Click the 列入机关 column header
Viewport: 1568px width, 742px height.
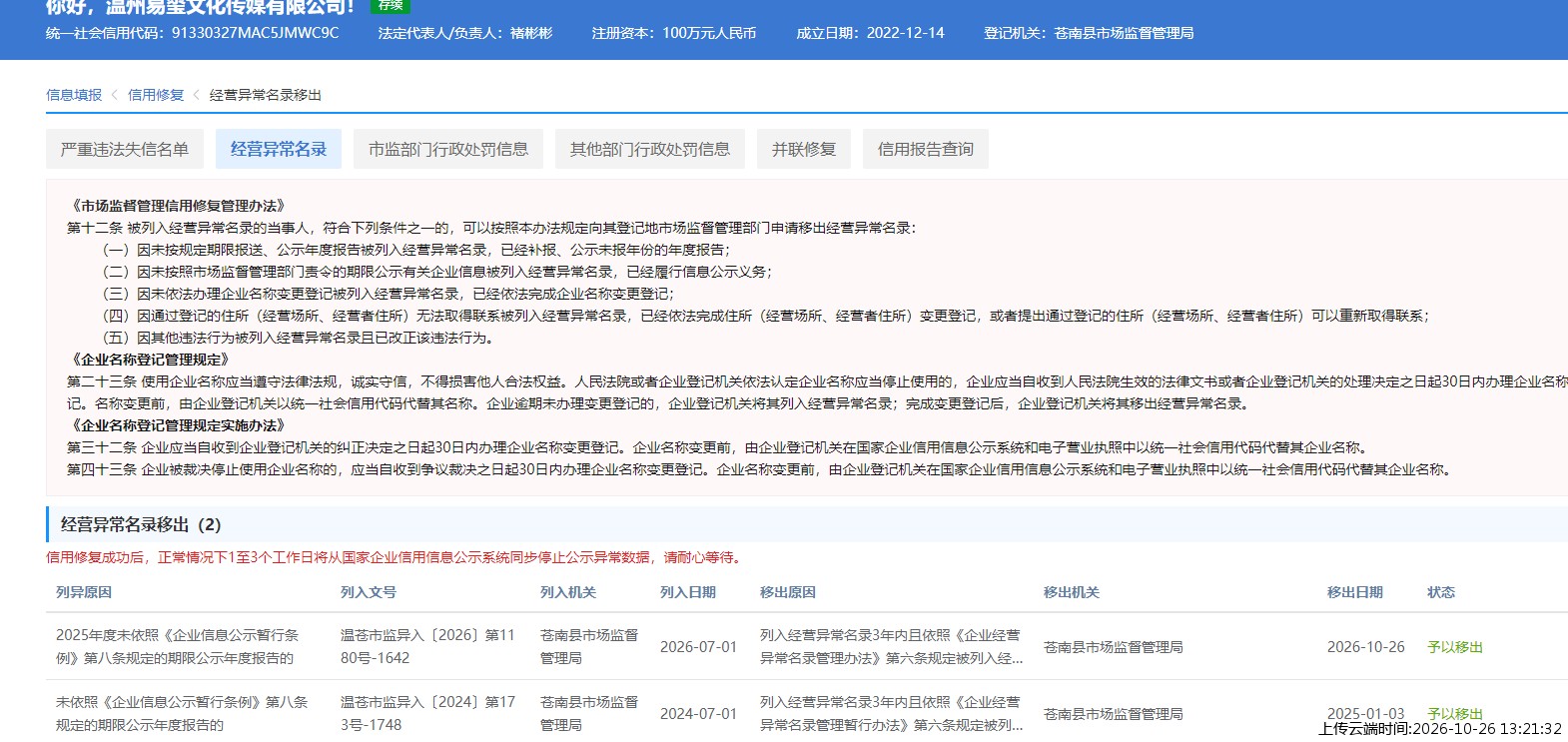568,592
